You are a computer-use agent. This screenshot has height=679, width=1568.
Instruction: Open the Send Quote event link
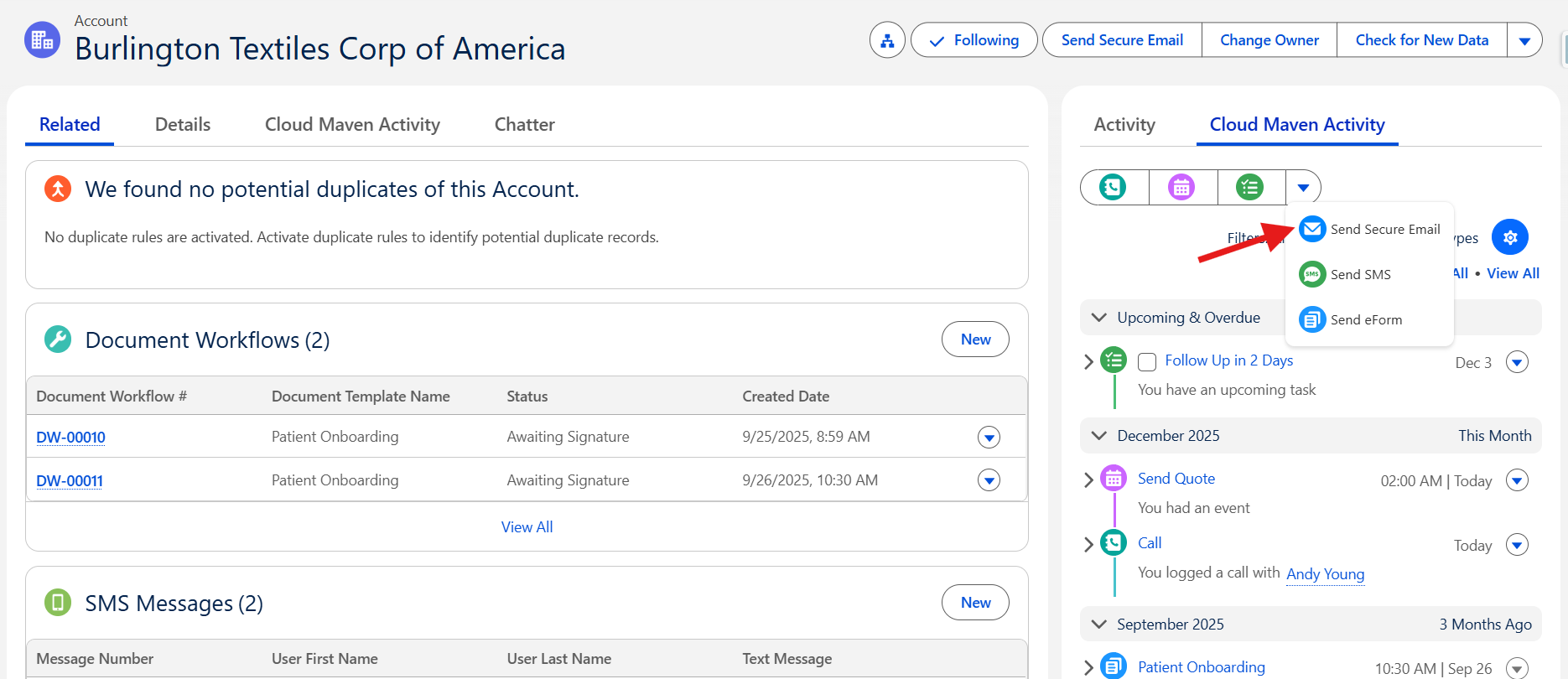[x=1176, y=479]
